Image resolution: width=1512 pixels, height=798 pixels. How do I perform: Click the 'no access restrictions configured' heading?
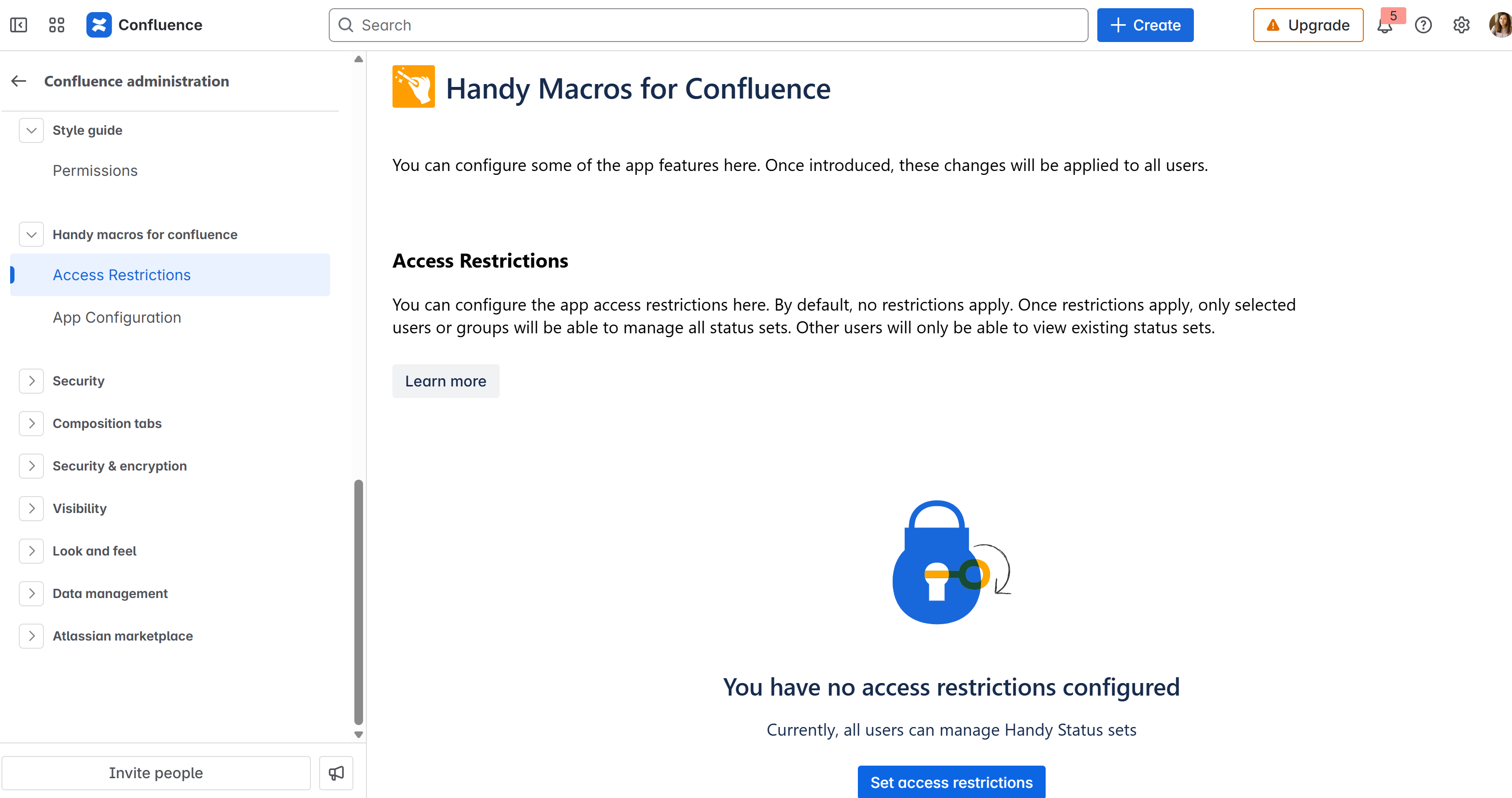[952, 687]
